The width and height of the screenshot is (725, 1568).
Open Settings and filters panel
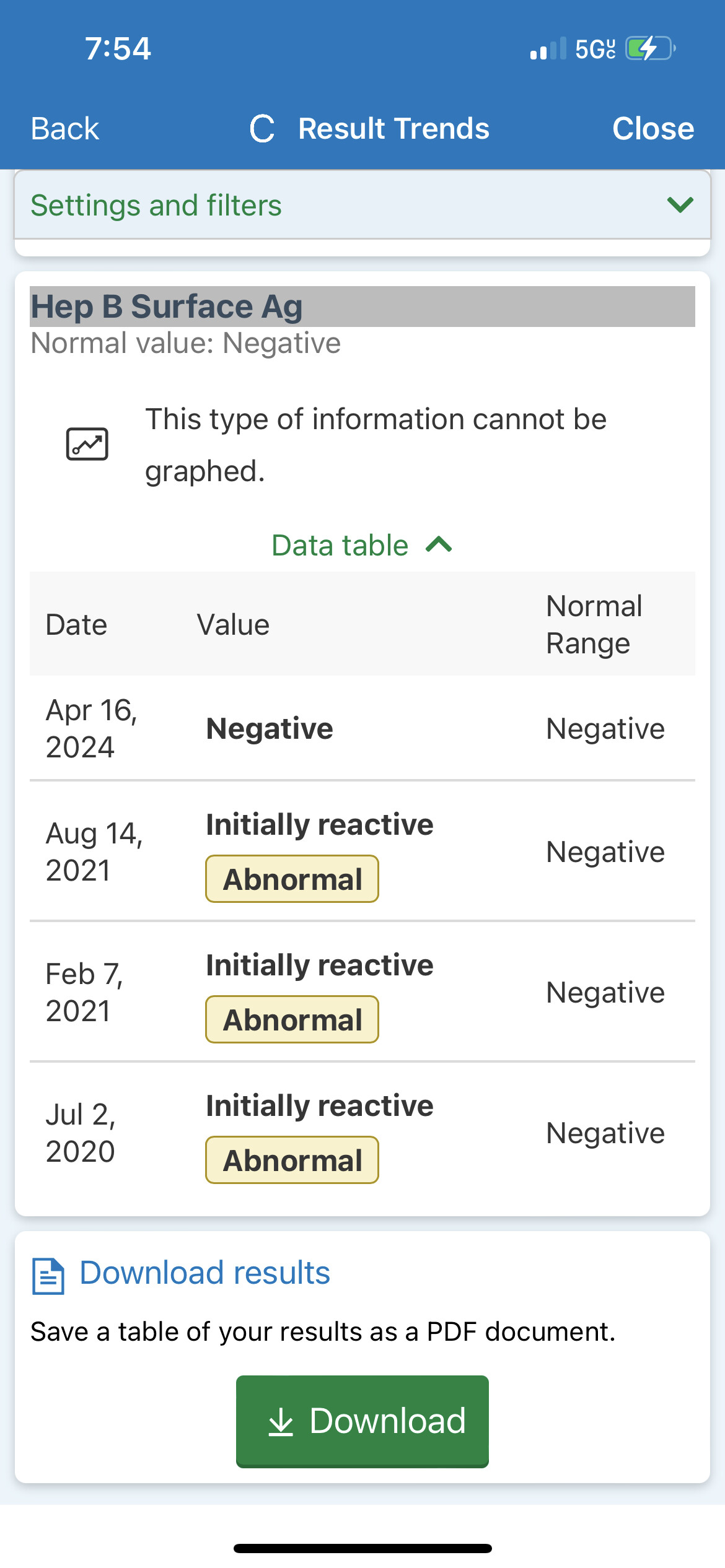coord(156,206)
